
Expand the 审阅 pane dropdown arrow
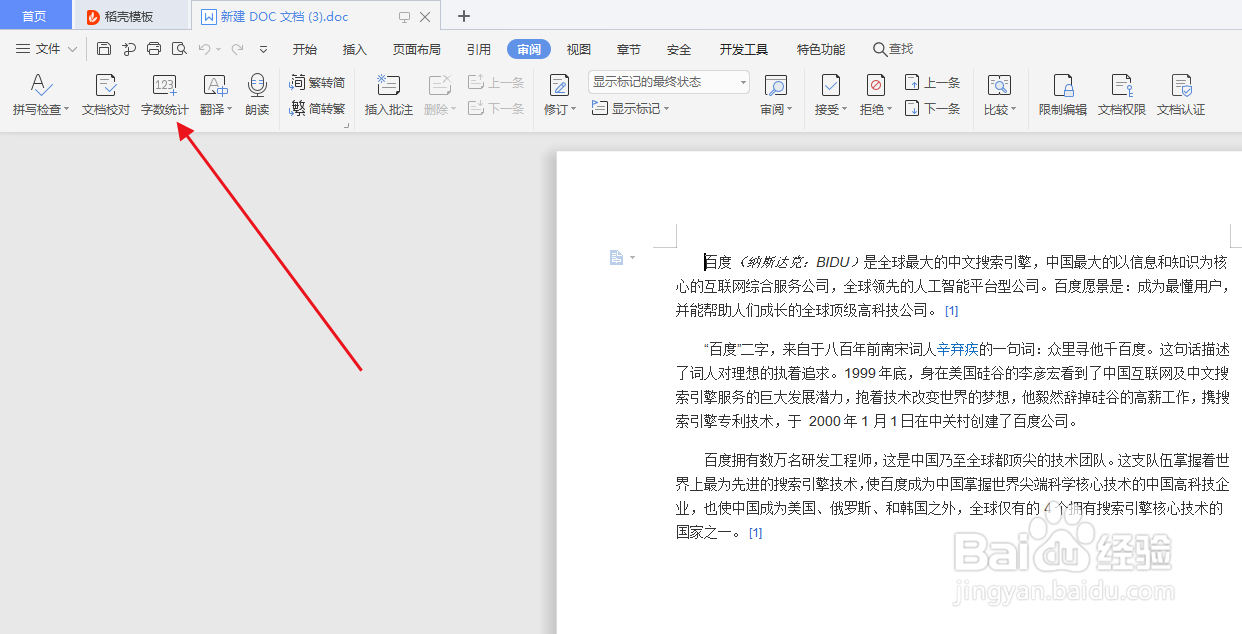tap(789, 110)
